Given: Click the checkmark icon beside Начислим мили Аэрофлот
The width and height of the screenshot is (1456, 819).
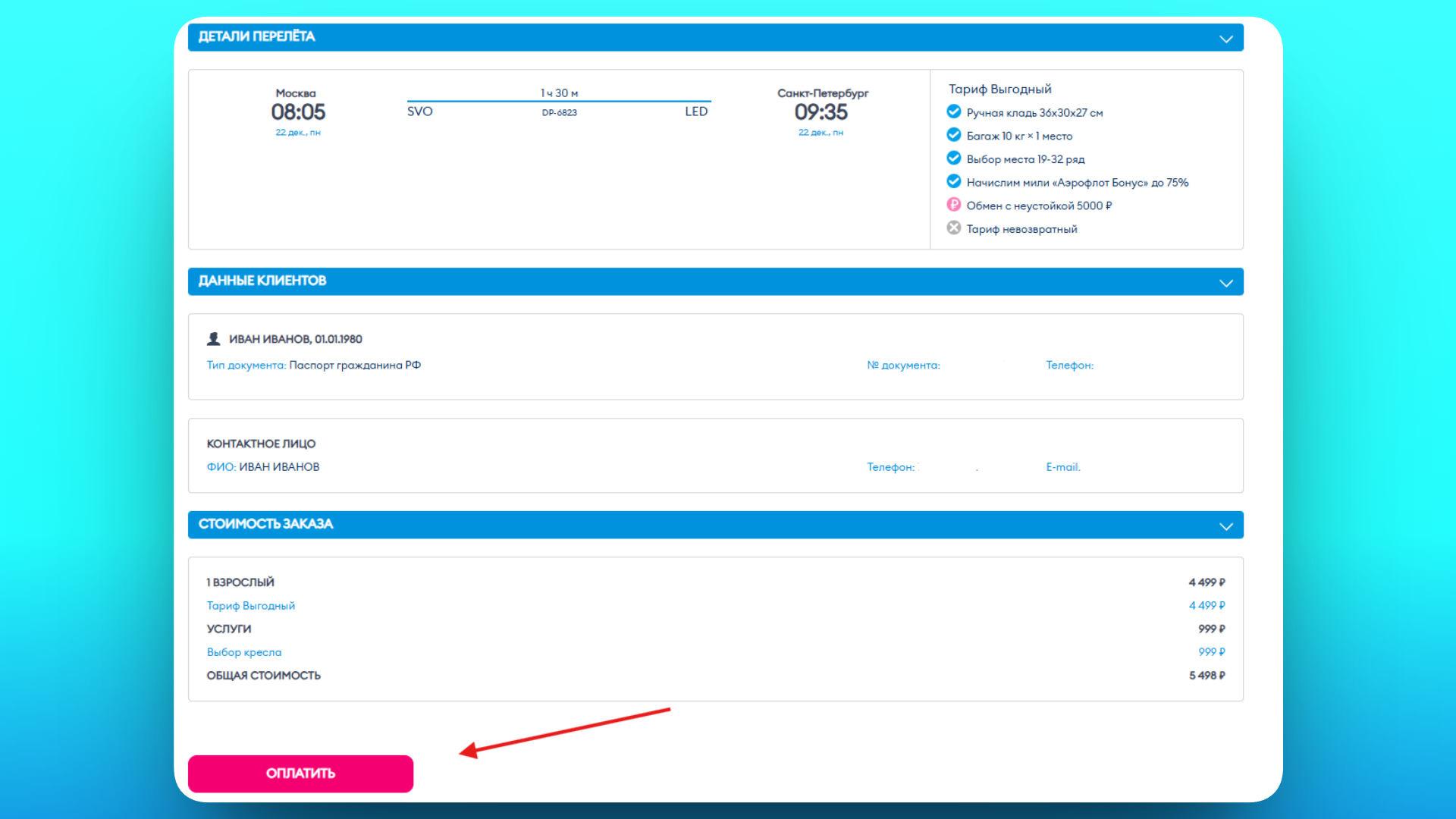Looking at the screenshot, I should 954,182.
